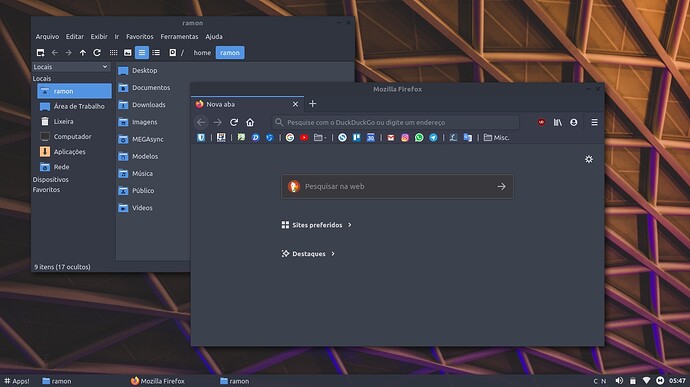690x387 pixels.
Task: Open the Ferramentas menu
Action: pyautogui.click(x=179, y=37)
